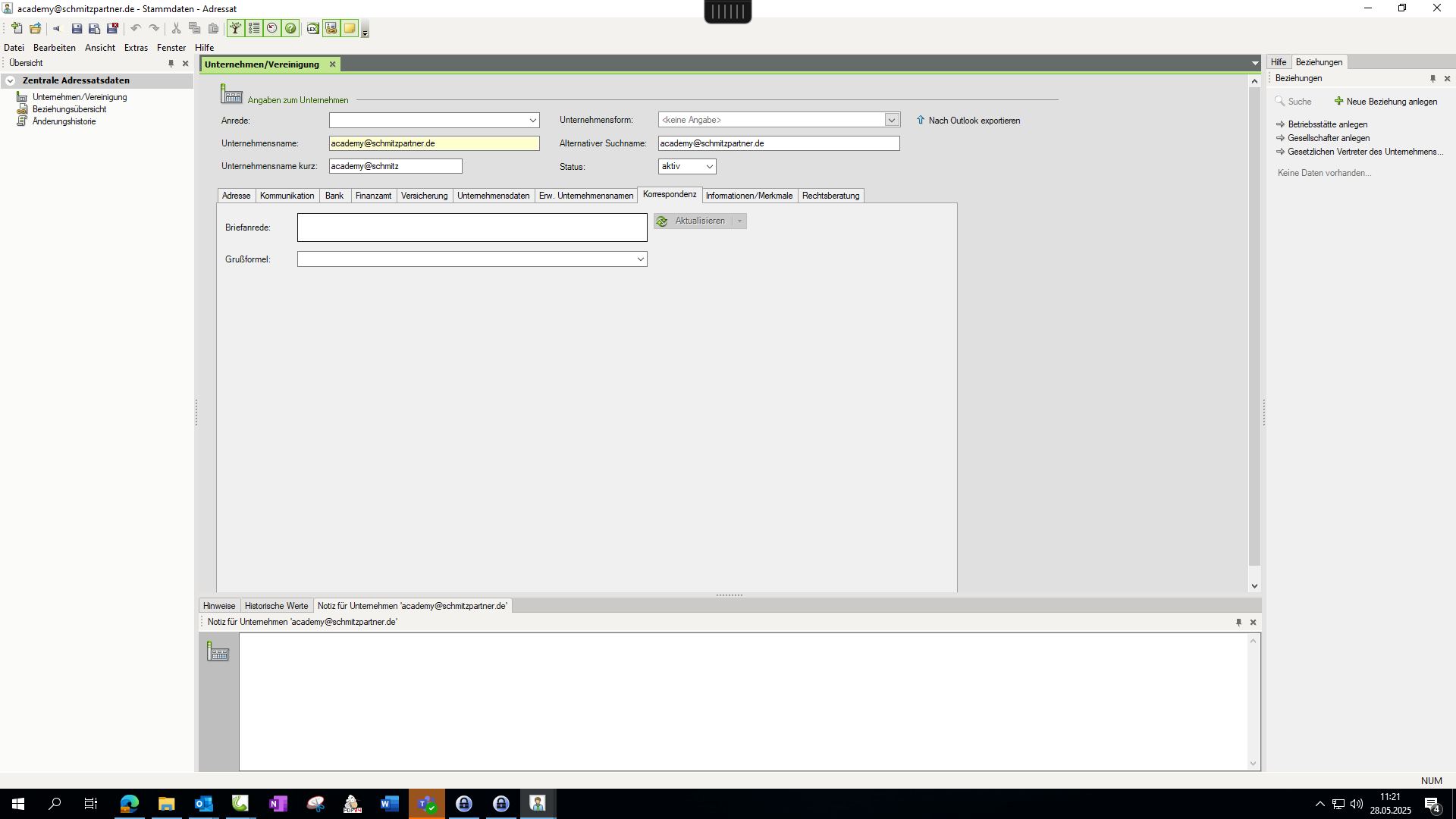Switch to the Kommunikation tab
1456x819 pixels.
click(287, 196)
